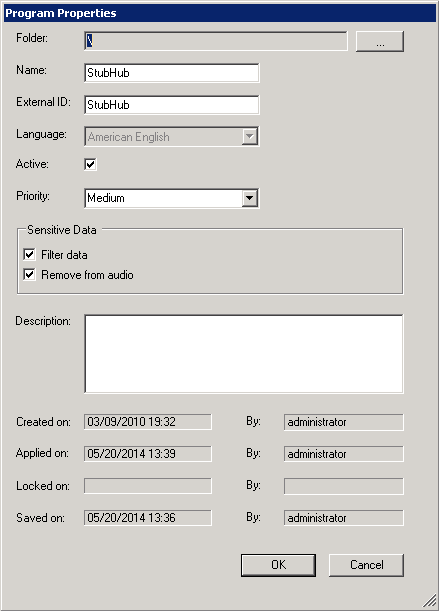Image resolution: width=439 pixels, height=611 pixels.
Task: Toggle the Remove from audio checkbox
Action: [30, 274]
